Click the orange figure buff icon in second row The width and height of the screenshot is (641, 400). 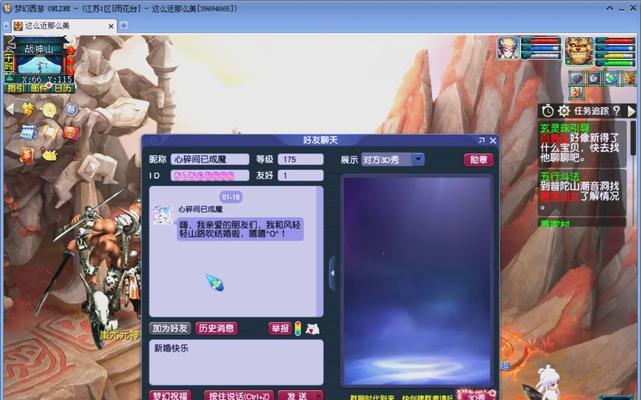(x=576, y=93)
